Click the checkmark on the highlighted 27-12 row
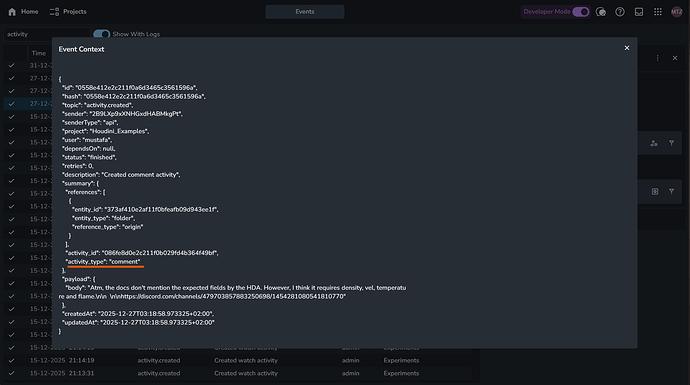 (x=11, y=104)
